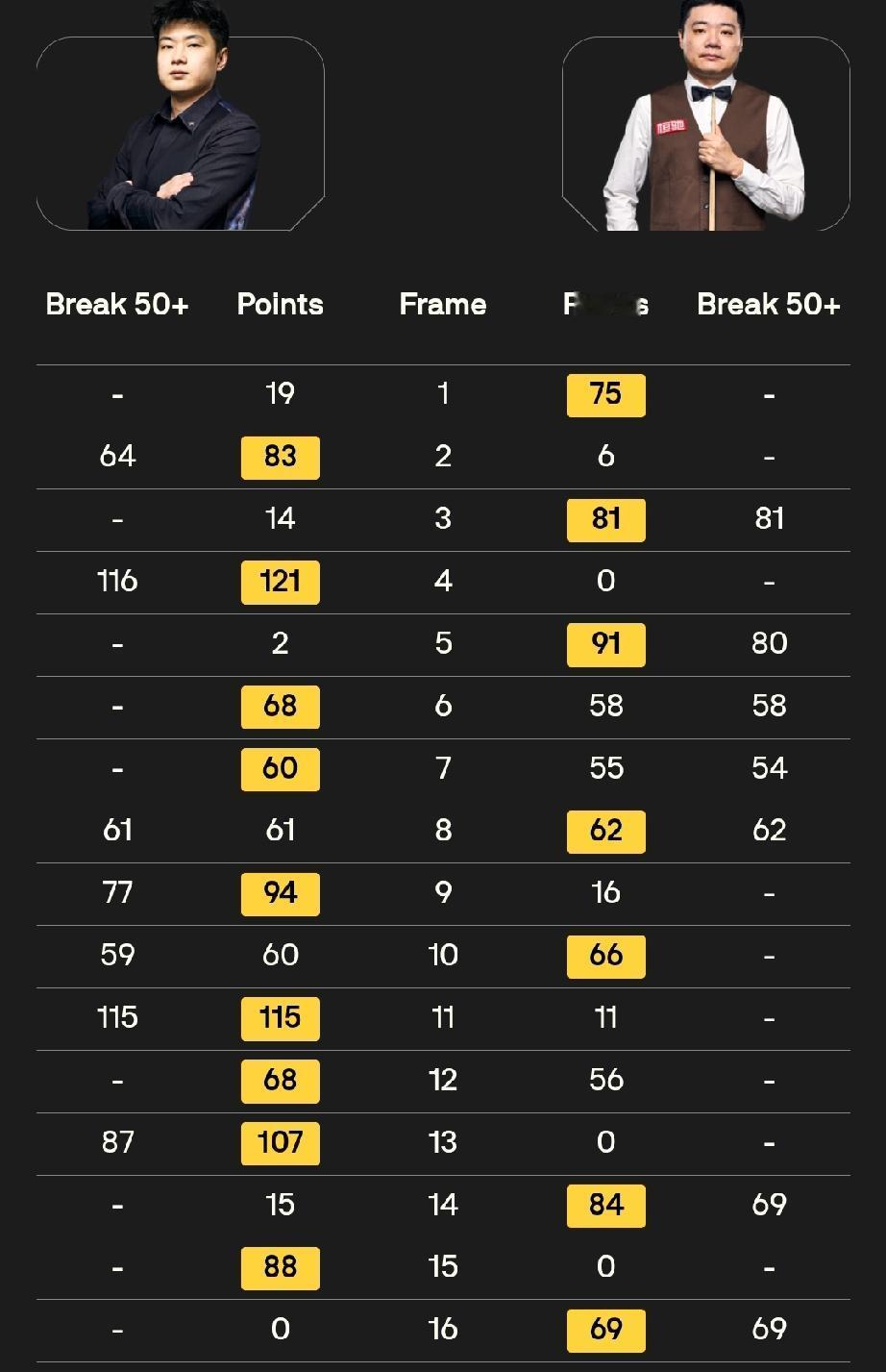Select the highlighted 121 score in frame 4
The width and height of the screenshot is (886, 1372).
click(x=280, y=581)
